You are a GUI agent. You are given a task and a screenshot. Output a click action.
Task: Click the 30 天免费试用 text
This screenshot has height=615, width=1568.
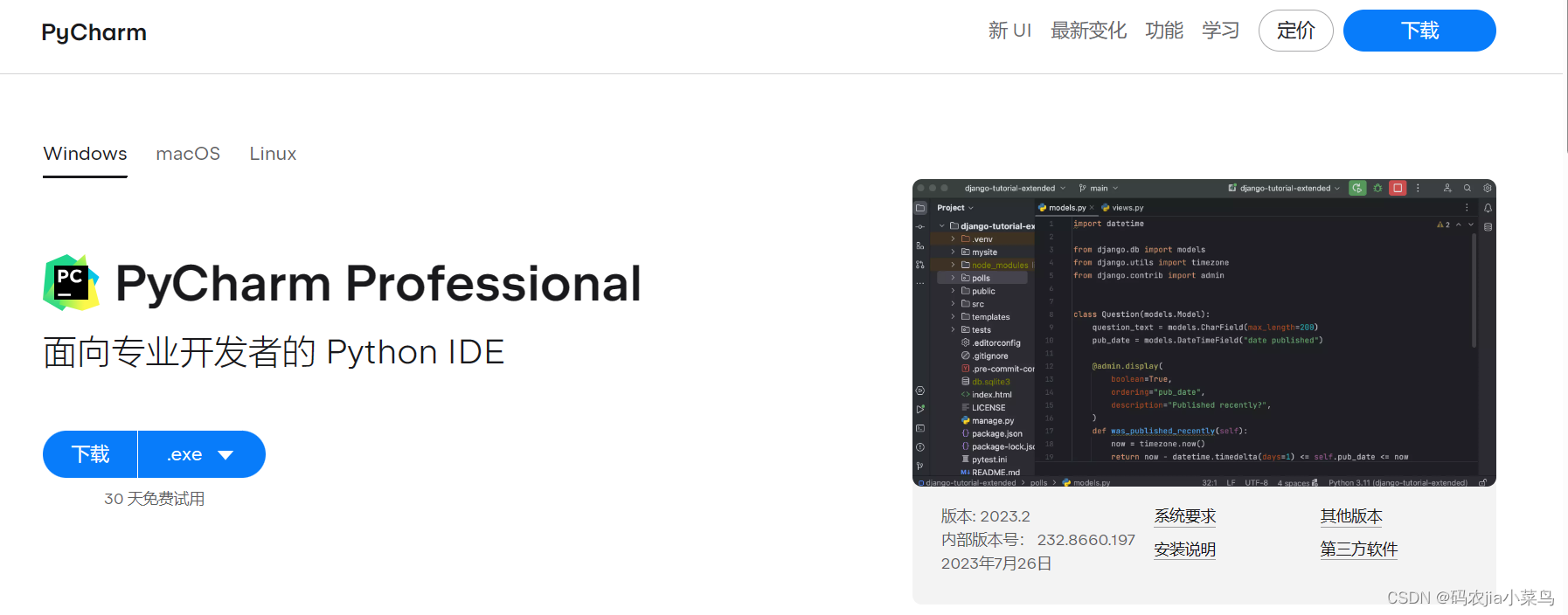pyautogui.click(x=154, y=499)
